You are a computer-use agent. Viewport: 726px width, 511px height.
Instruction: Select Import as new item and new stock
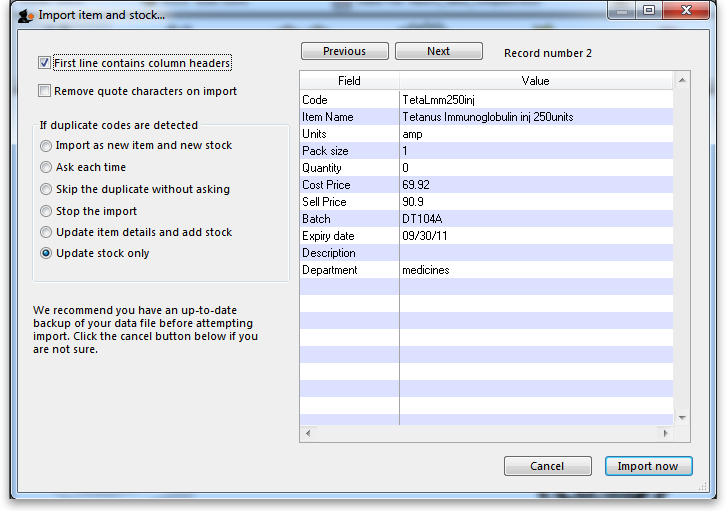pos(47,146)
